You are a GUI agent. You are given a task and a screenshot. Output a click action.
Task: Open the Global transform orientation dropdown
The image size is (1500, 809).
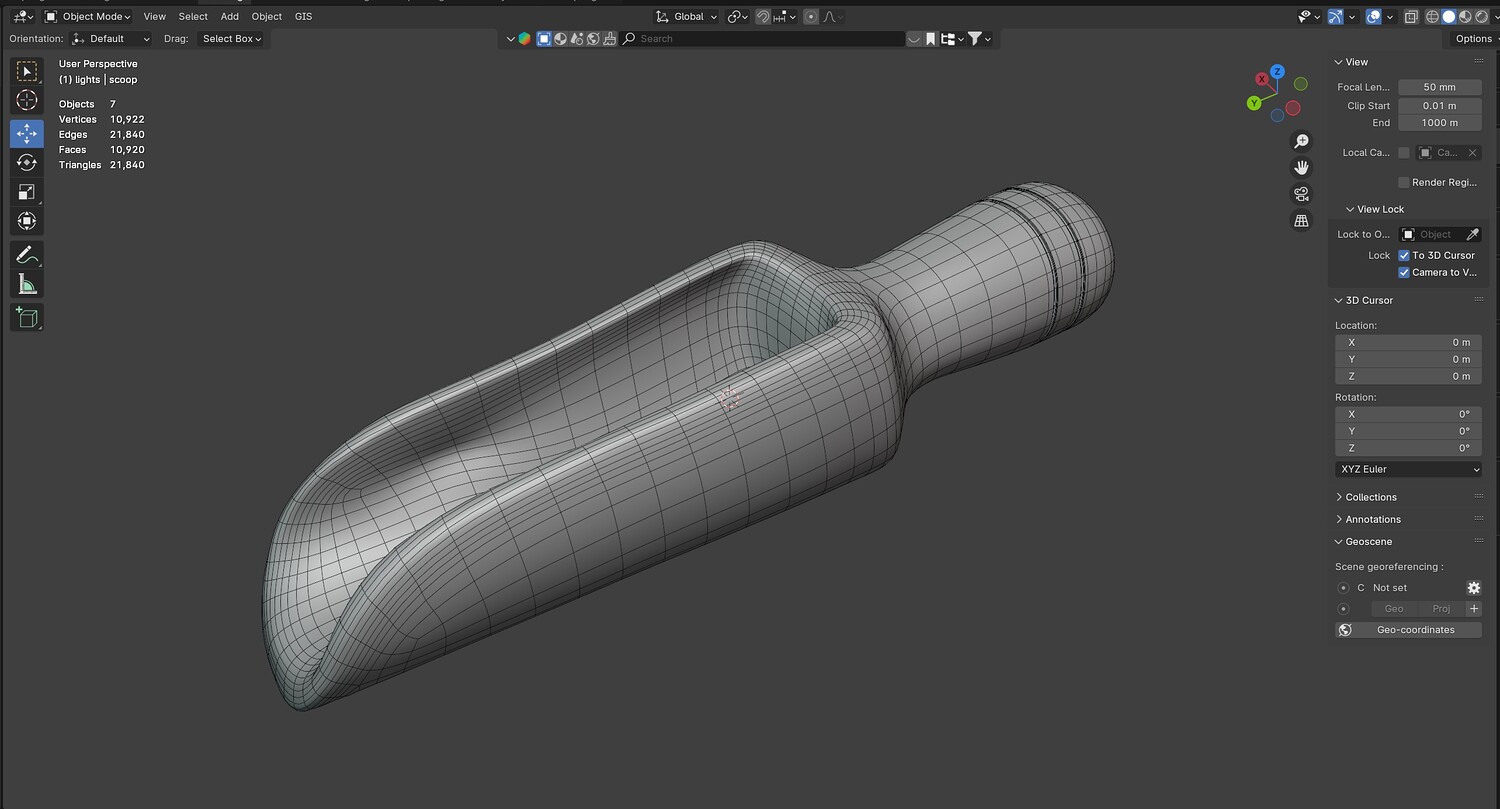(x=687, y=16)
